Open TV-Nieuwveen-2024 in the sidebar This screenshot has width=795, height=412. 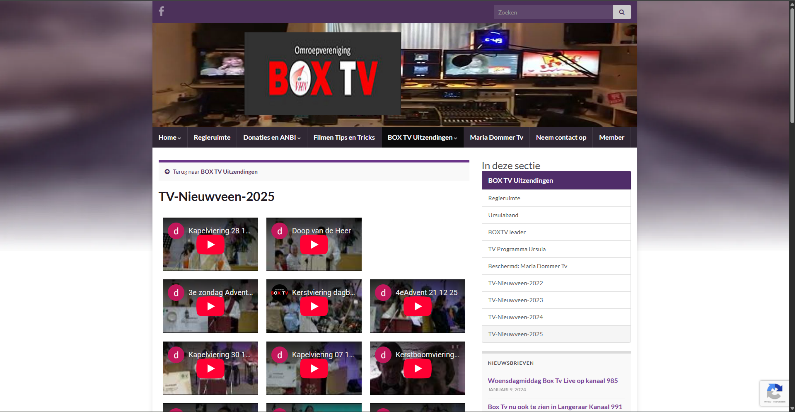tap(515, 316)
